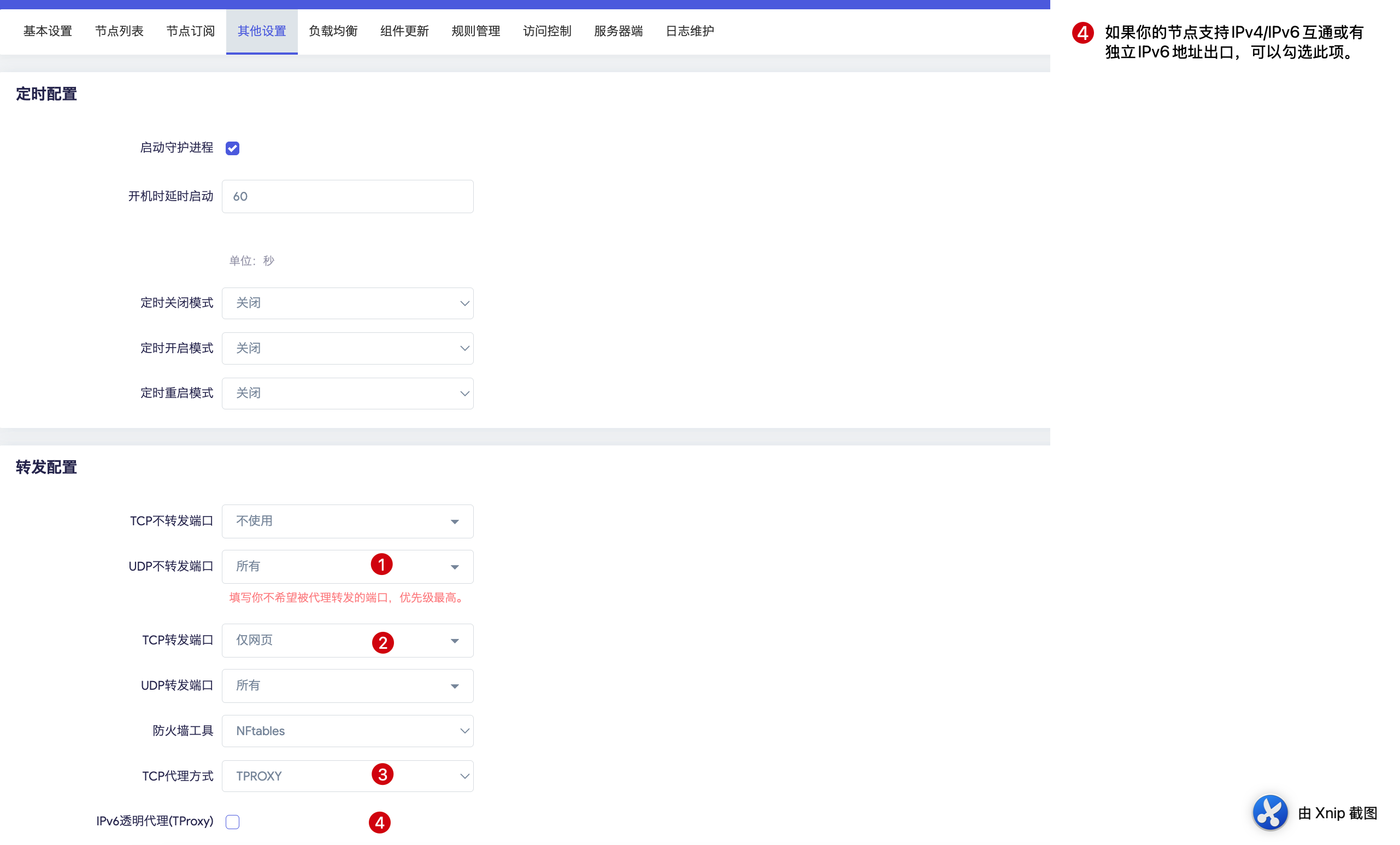1400x845 pixels.
Task: Click red marker 2 in TCP转发端口 field
Action: 383,642
